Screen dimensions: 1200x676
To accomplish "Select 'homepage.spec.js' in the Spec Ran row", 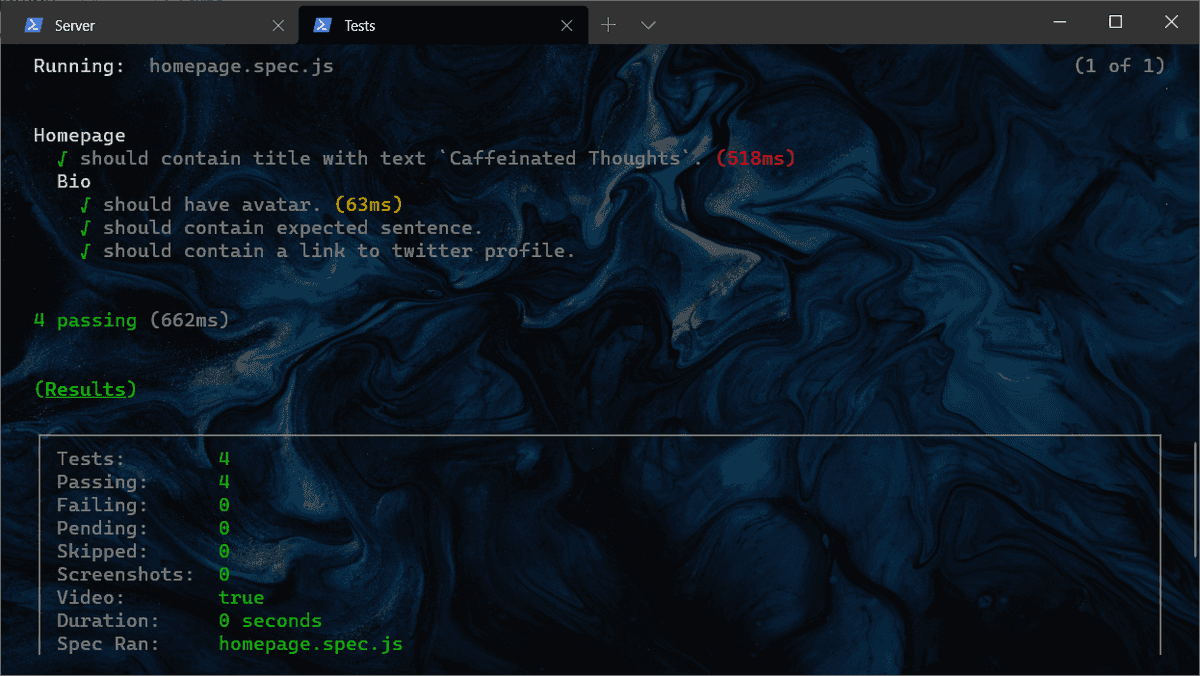I will pos(310,643).
